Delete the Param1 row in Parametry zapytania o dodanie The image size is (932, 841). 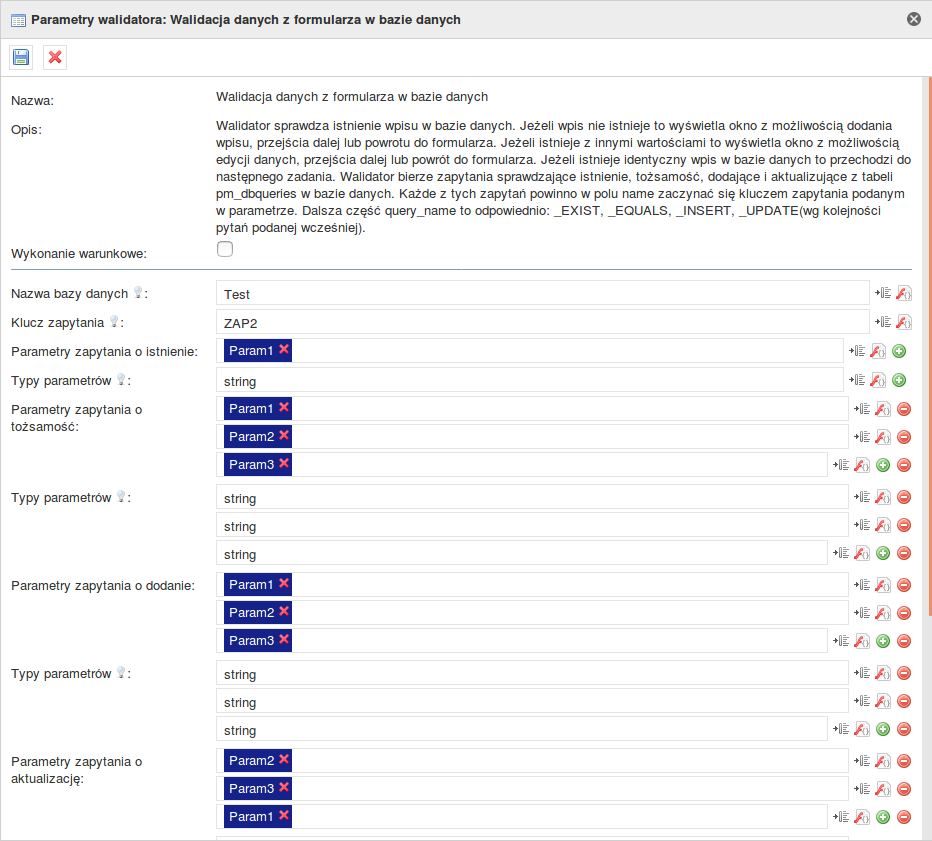(904, 585)
